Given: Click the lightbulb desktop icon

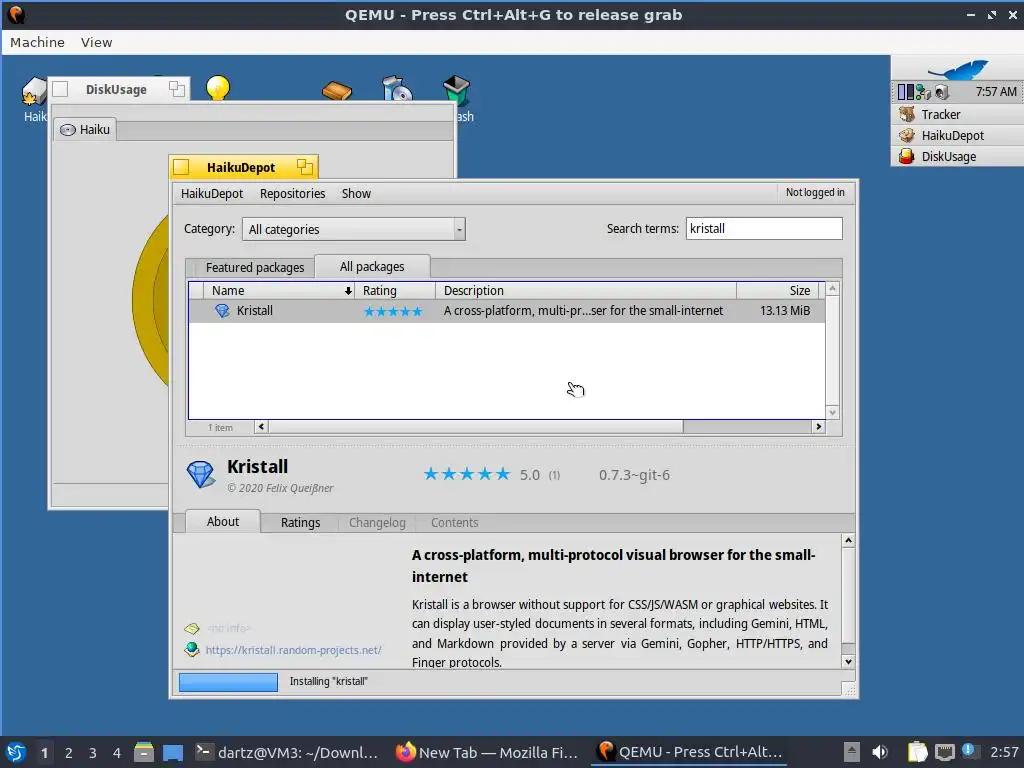Looking at the screenshot, I should pyautogui.click(x=218, y=88).
